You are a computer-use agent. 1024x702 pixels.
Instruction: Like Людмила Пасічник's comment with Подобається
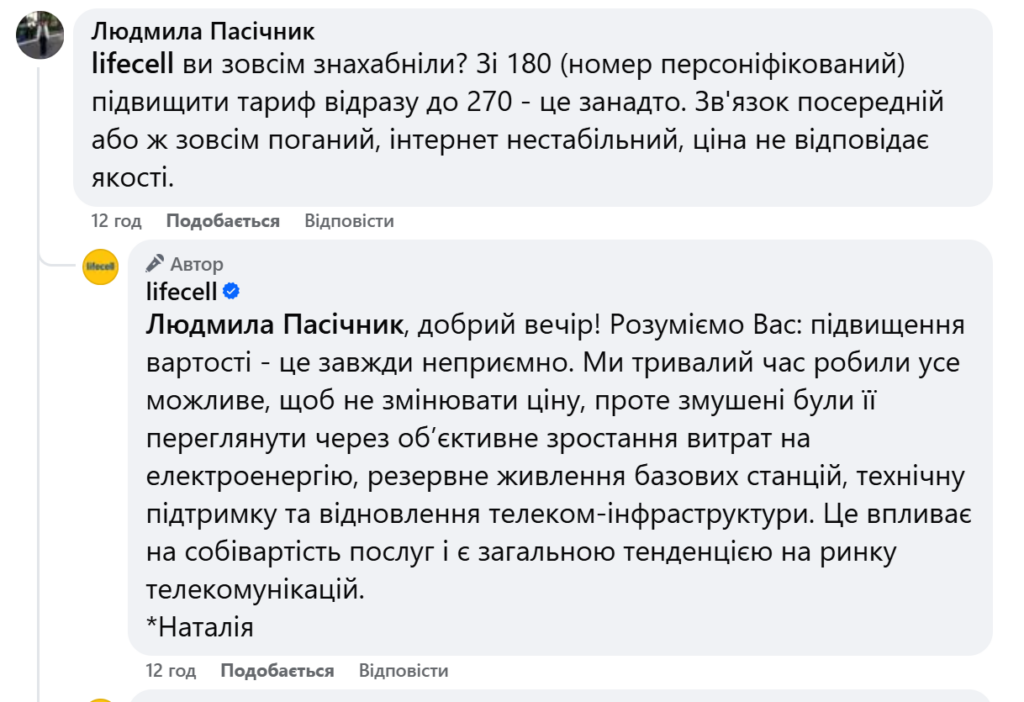point(222,221)
